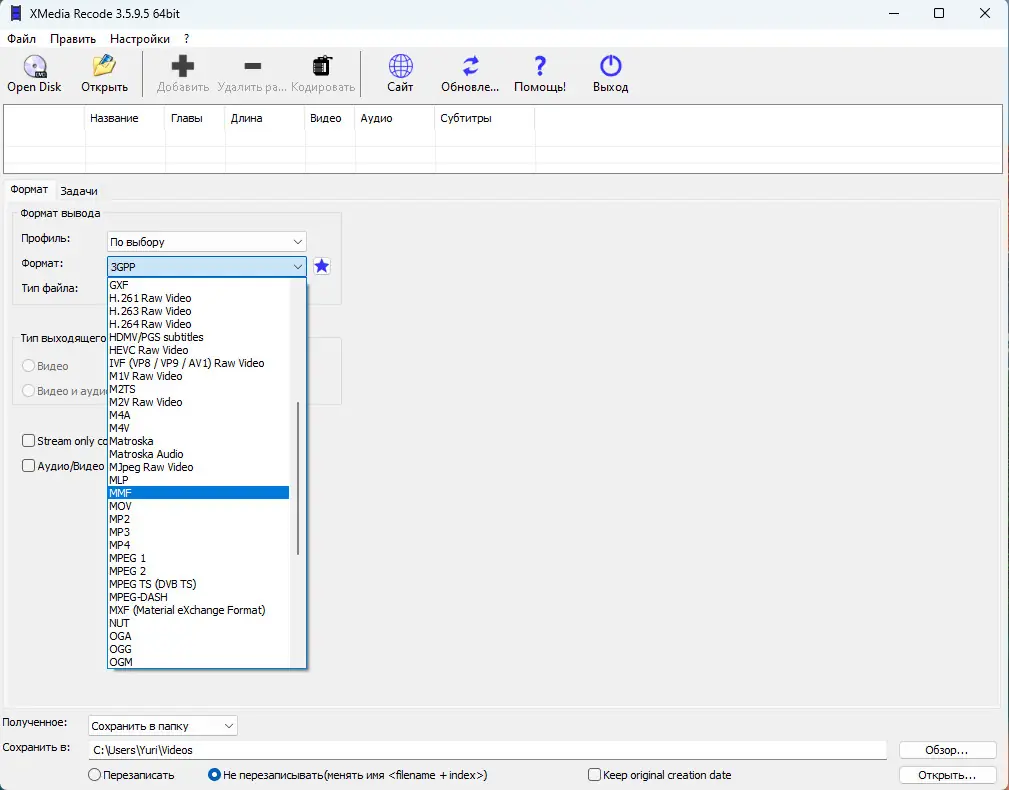Open the Сайт globe icon
Image resolution: width=1009 pixels, height=790 pixels.
pos(400,66)
